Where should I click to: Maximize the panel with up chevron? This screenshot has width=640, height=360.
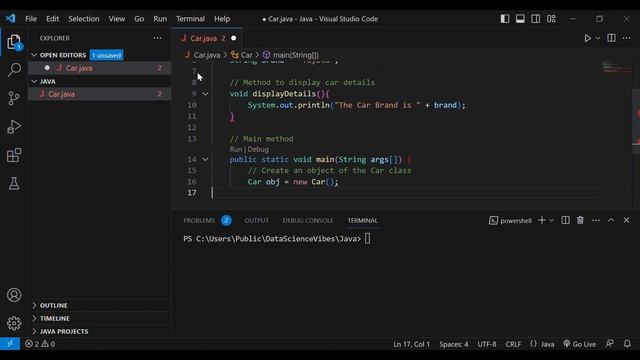611,220
